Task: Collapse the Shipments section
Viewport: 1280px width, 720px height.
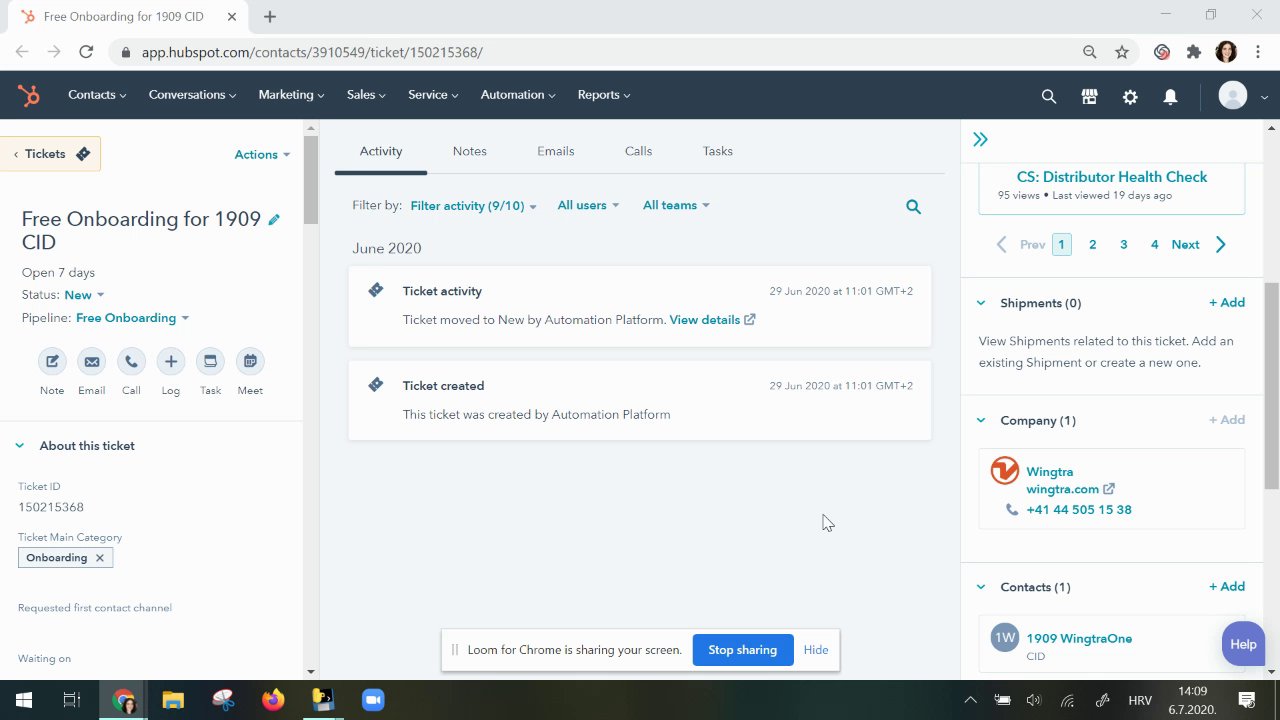Action: pyautogui.click(x=980, y=303)
